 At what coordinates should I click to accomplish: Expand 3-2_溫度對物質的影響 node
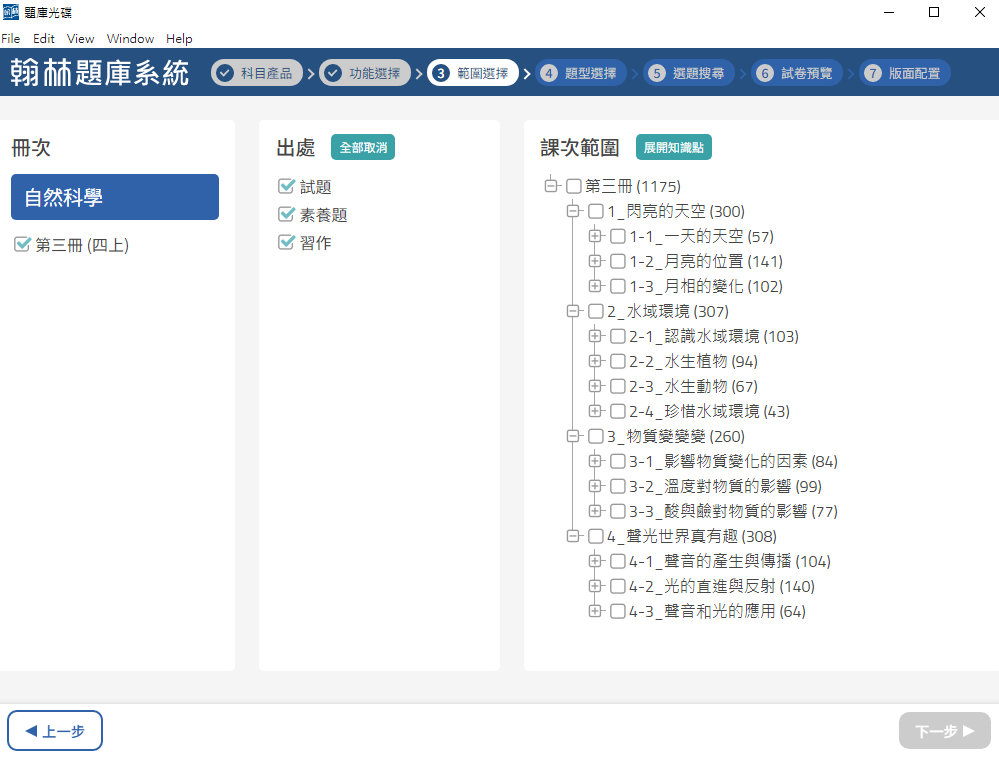(594, 486)
